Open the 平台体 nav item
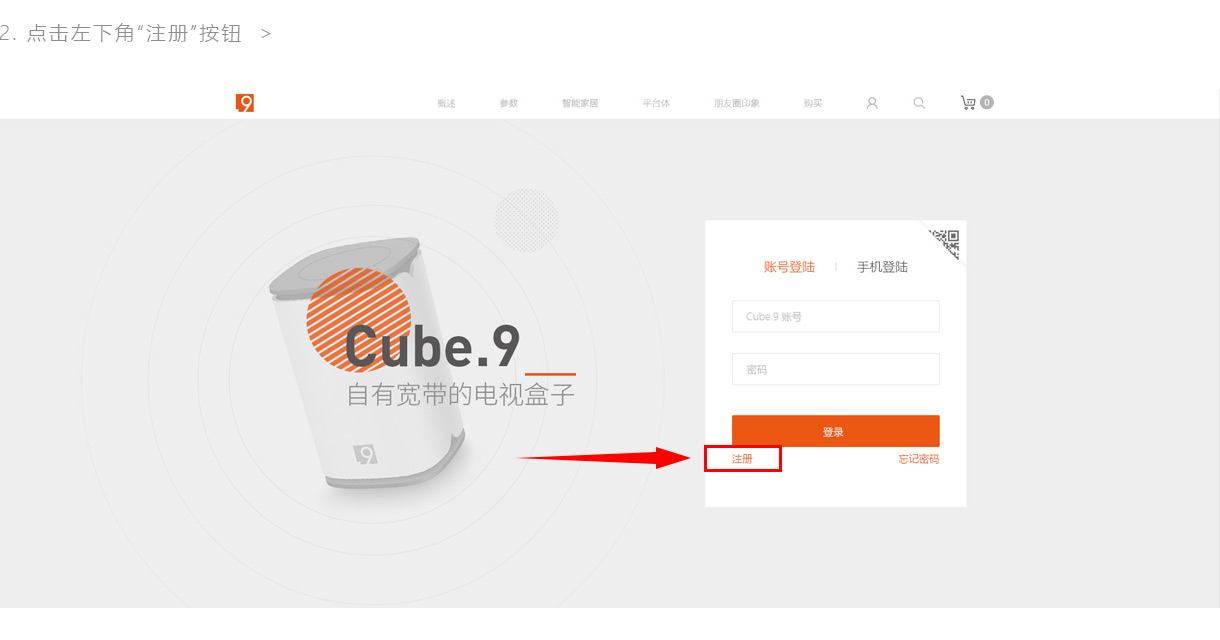 coord(656,103)
